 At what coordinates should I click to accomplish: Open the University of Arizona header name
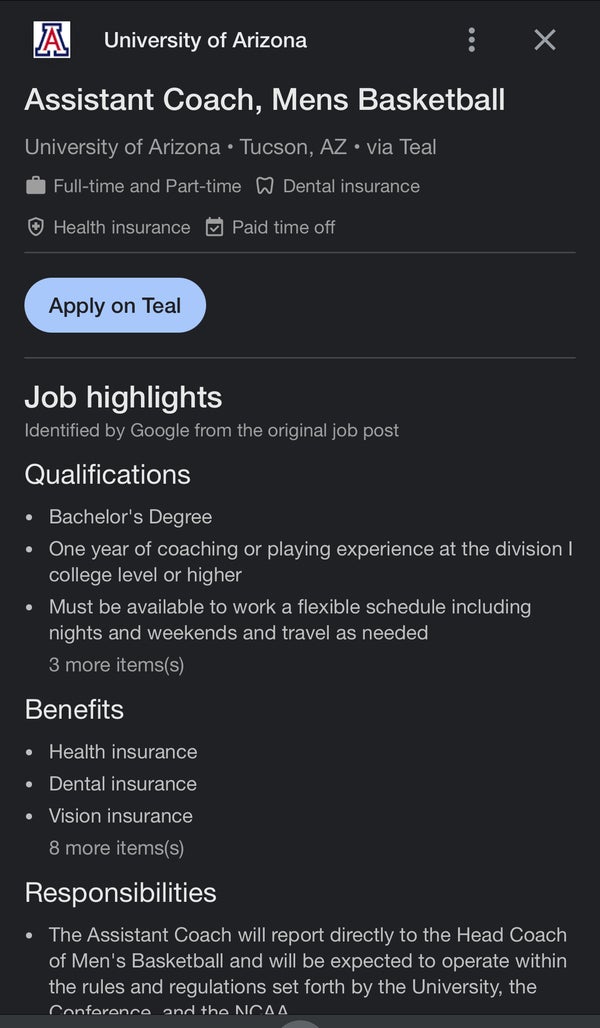point(205,40)
